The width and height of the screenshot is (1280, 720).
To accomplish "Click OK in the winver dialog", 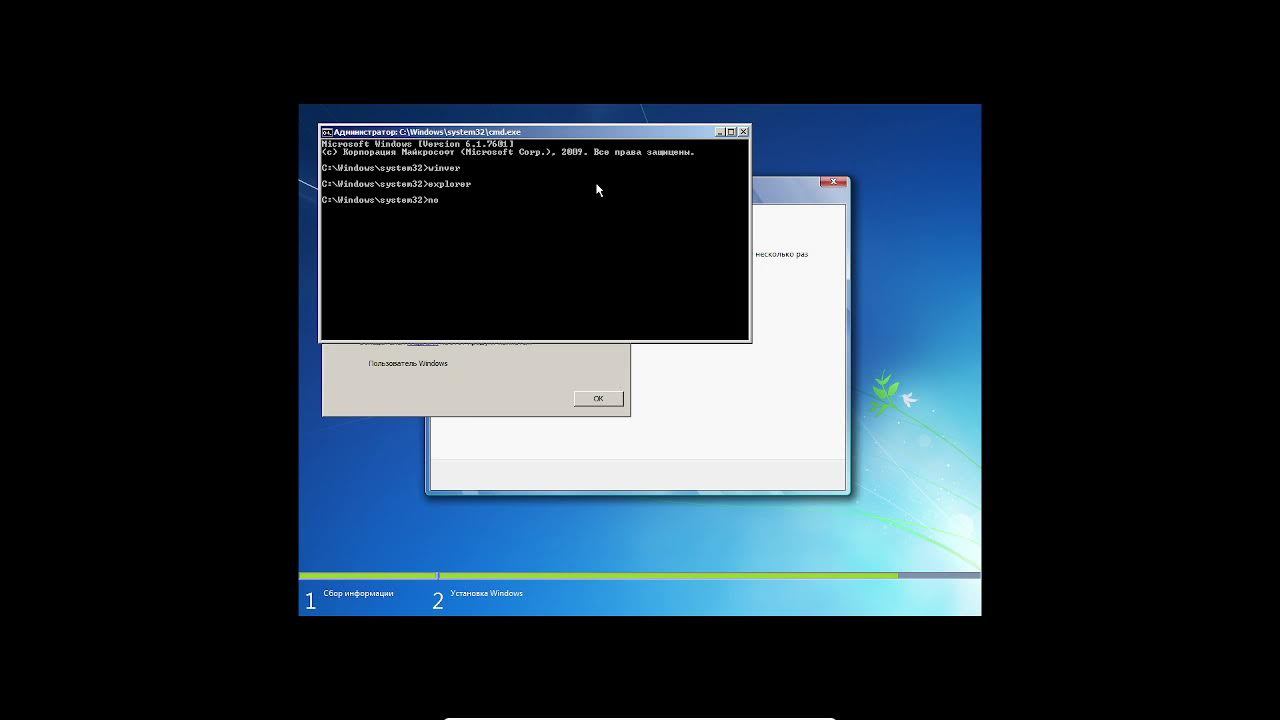I will pos(599,399).
